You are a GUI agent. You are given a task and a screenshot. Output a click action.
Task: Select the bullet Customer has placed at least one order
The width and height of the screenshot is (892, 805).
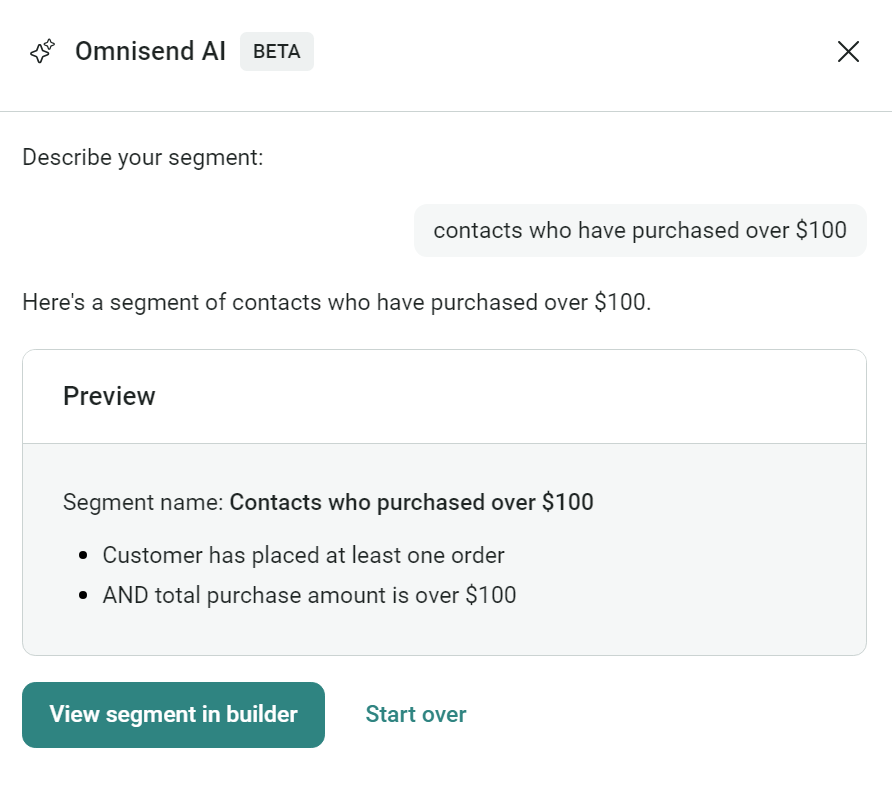coord(303,555)
